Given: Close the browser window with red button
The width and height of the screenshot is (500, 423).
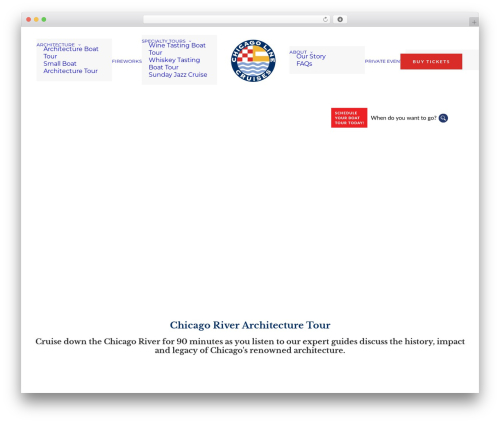Looking at the screenshot, I should pyautogui.click(x=29, y=20).
